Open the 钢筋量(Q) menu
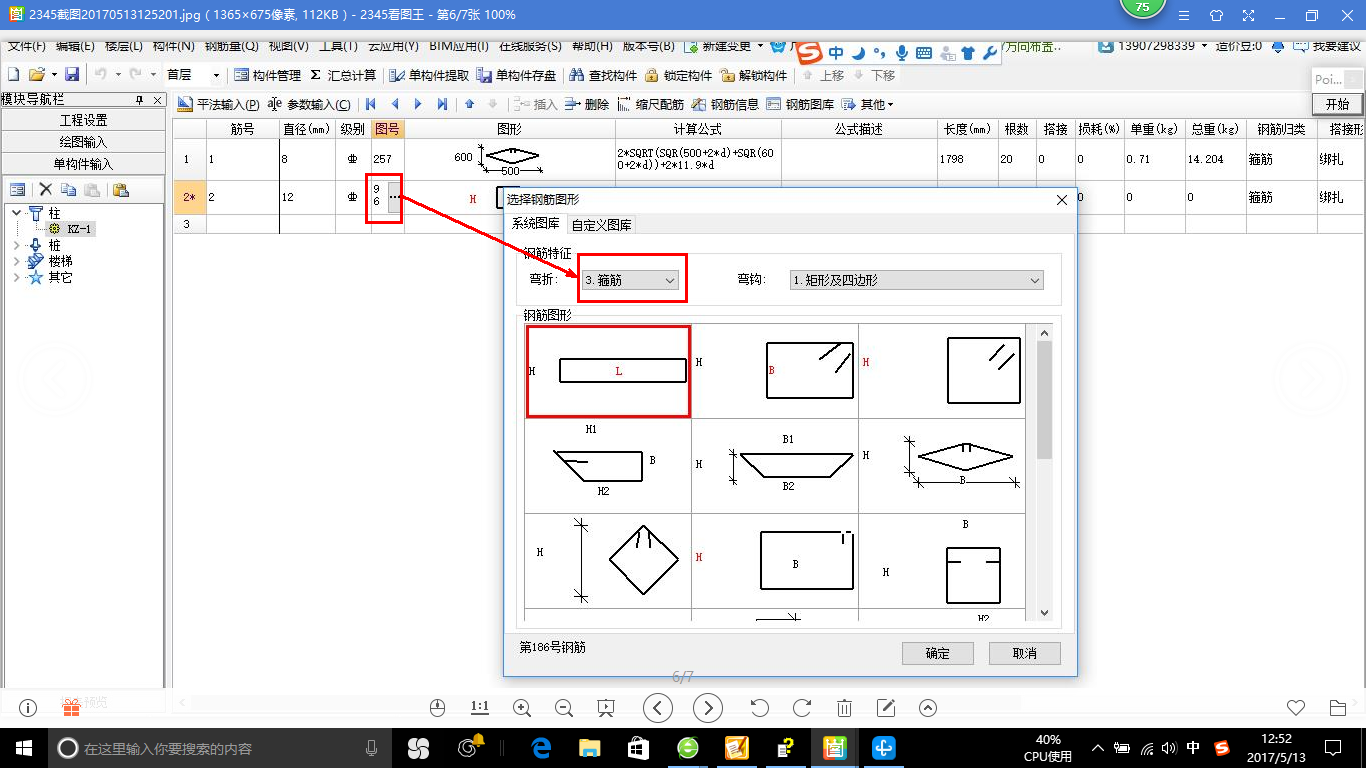 (231, 46)
